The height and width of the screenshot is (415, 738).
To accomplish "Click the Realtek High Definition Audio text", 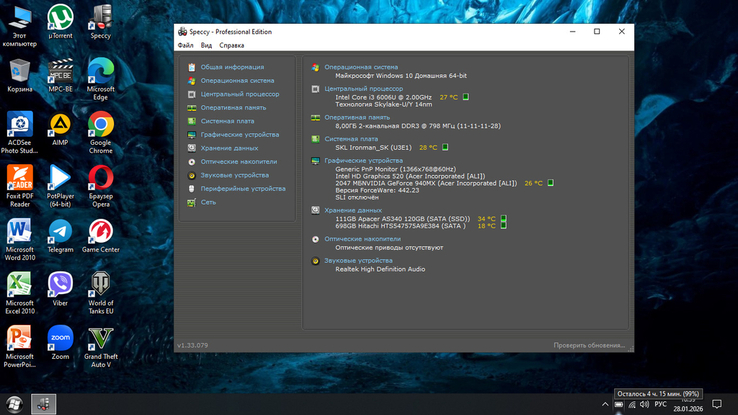I will [x=380, y=269].
